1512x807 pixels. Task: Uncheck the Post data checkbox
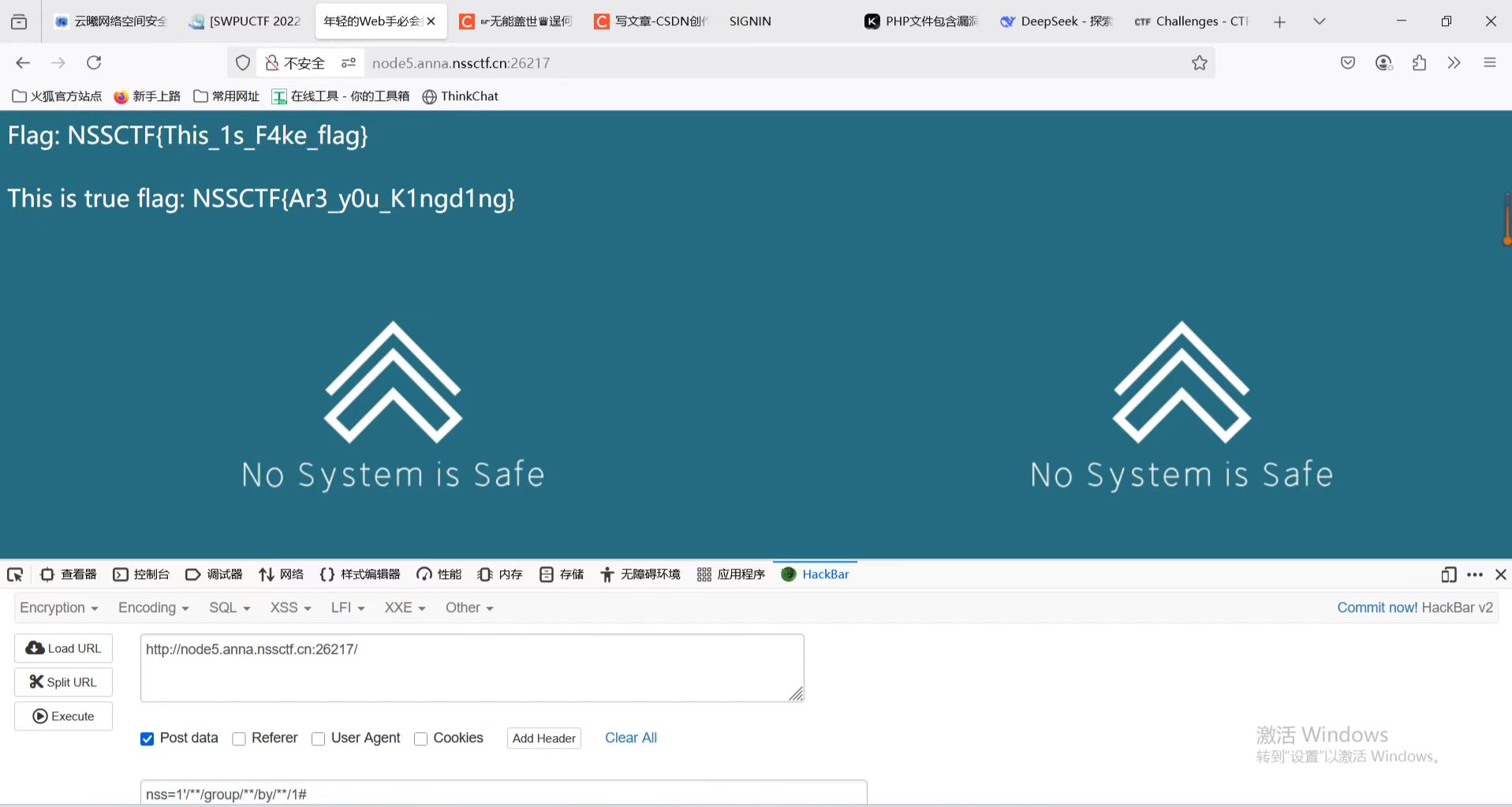pyautogui.click(x=147, y=738)
